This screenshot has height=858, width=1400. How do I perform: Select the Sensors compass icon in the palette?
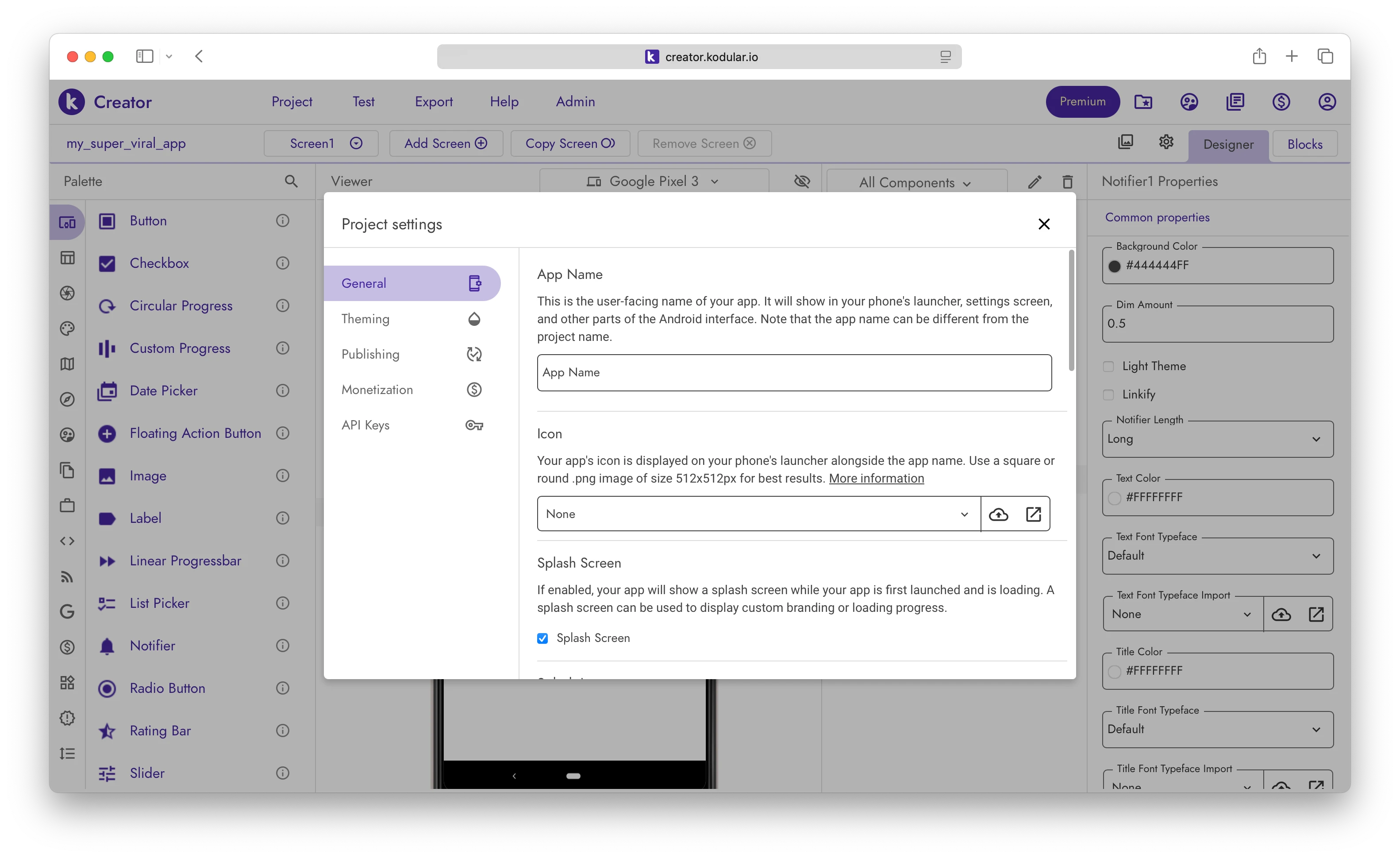coord(67,400)
